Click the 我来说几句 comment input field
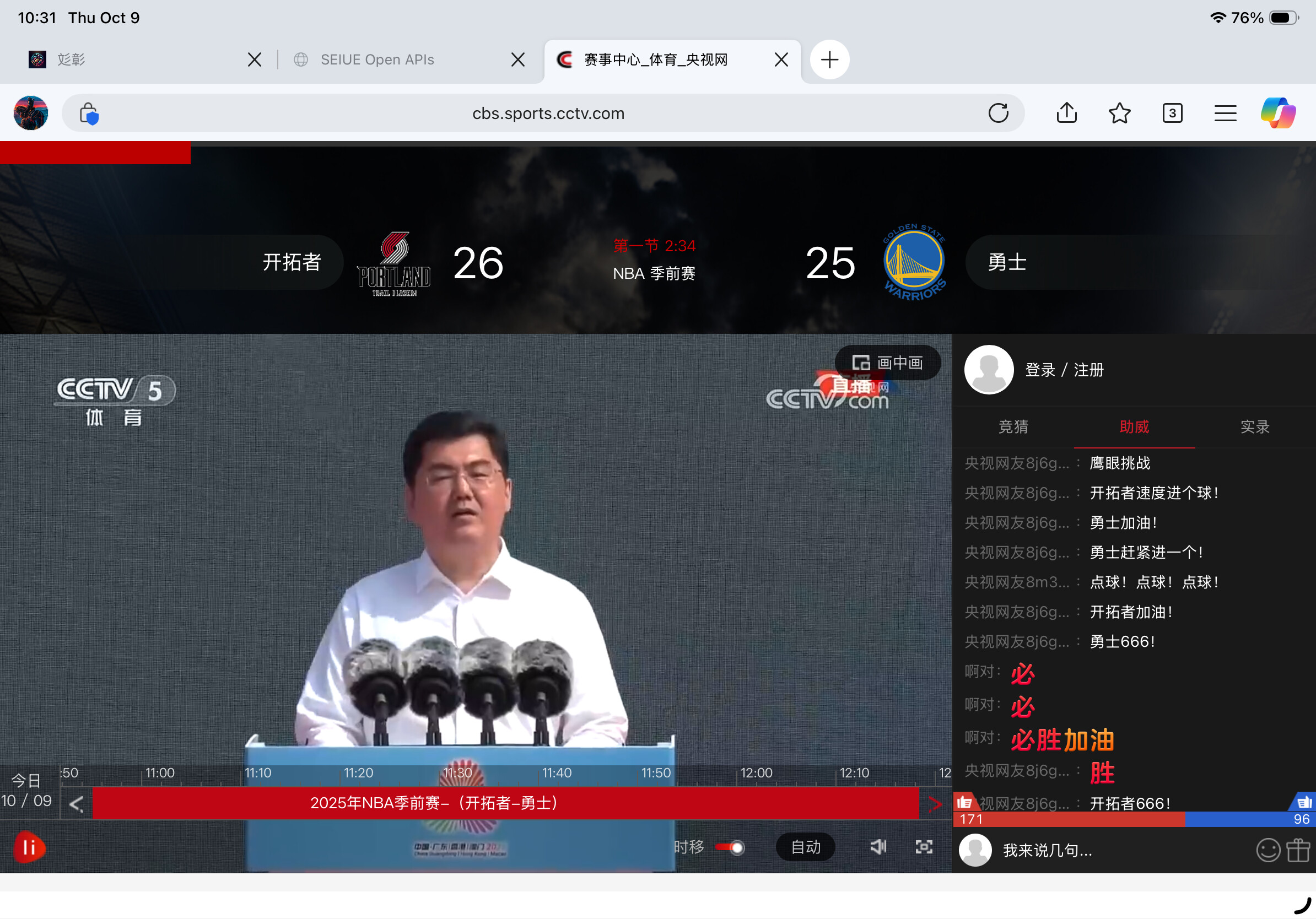This screenshot has width=1316, height=919. [x=1089, y=850]
